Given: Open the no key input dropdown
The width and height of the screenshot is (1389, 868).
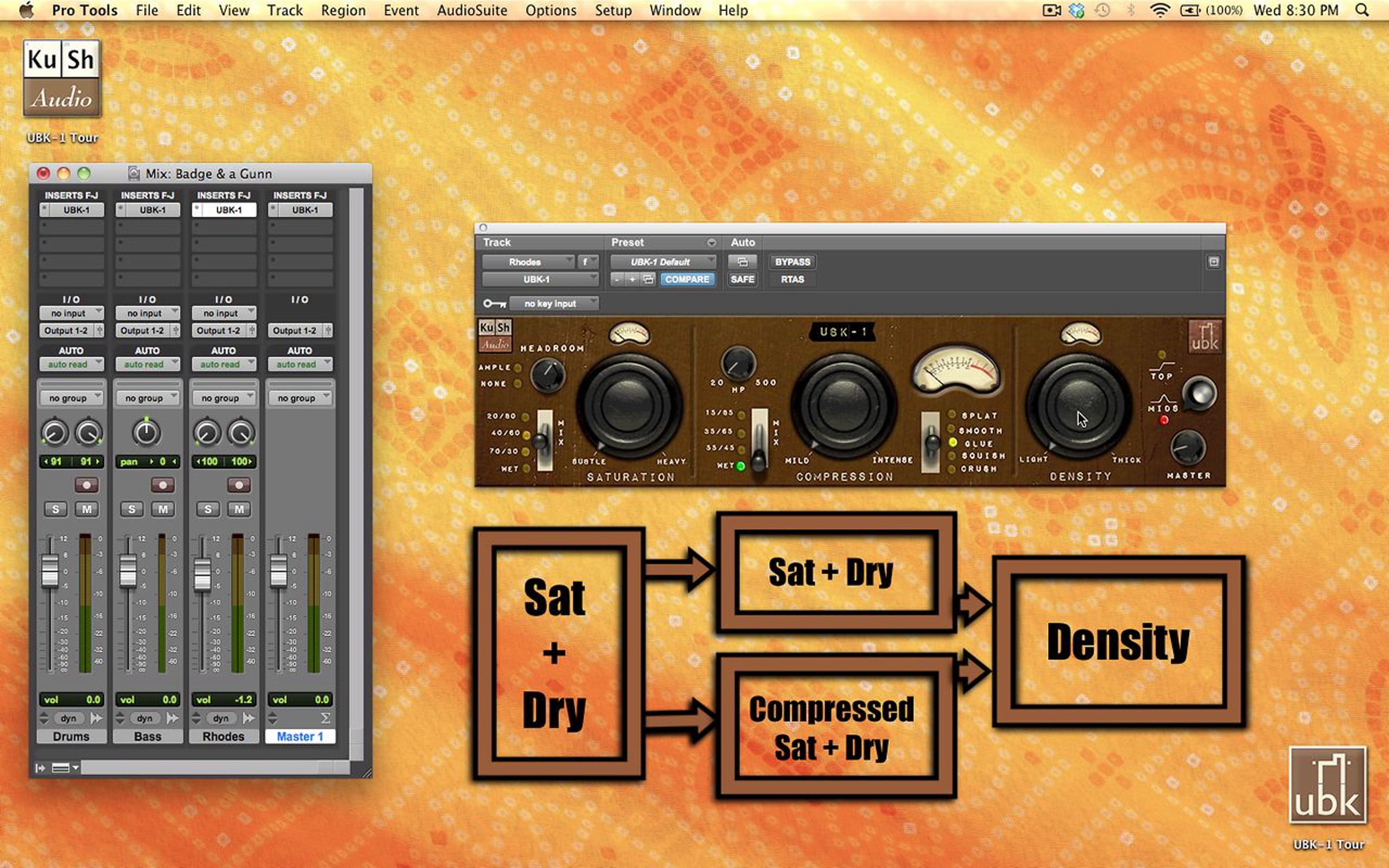Looking at the screenshot, I should coord(553,303).
